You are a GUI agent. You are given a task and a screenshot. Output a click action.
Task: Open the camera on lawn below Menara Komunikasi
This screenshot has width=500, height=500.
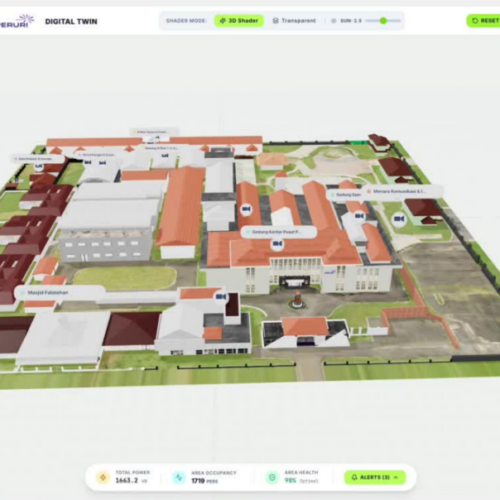pos(399,219)
